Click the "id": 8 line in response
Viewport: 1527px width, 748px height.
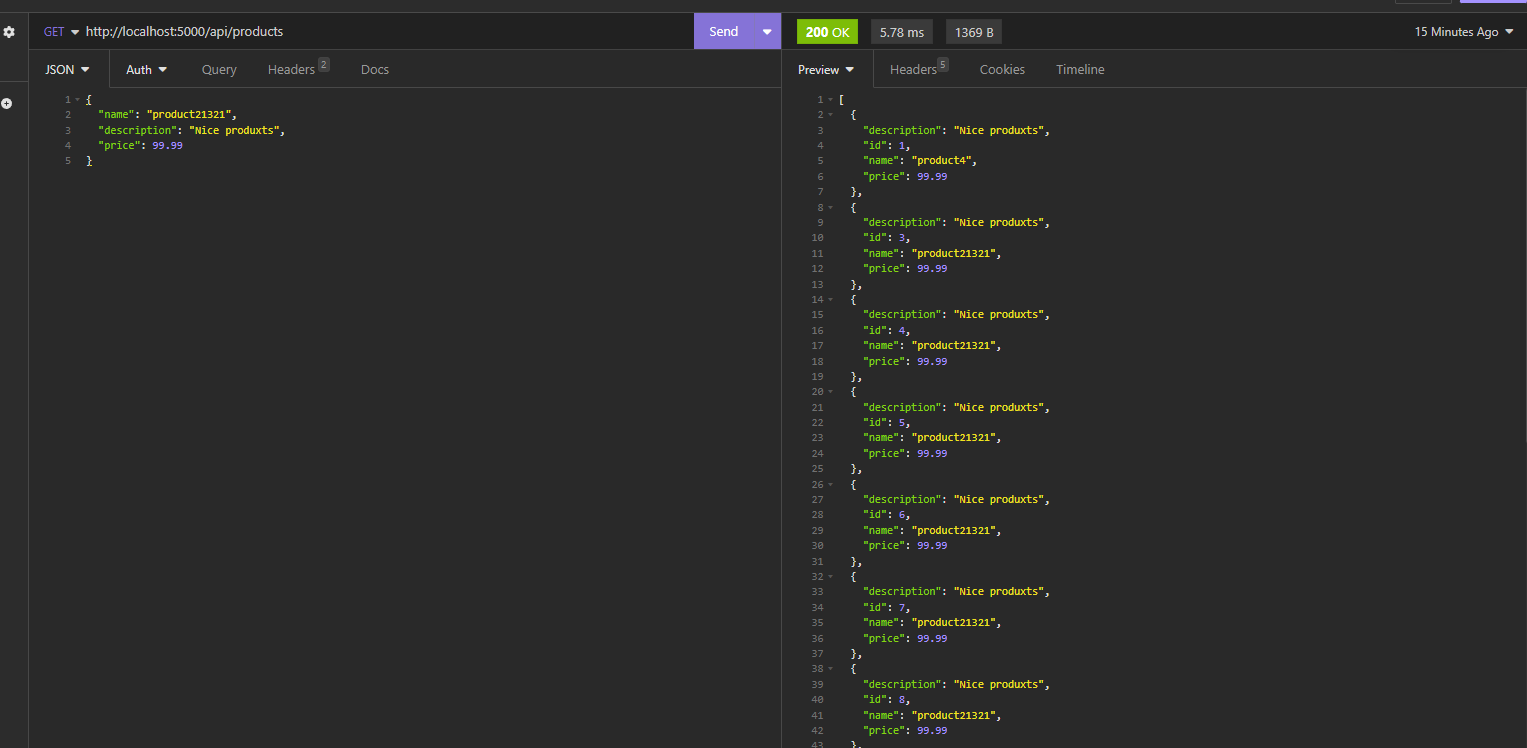[x=887, y=700]
